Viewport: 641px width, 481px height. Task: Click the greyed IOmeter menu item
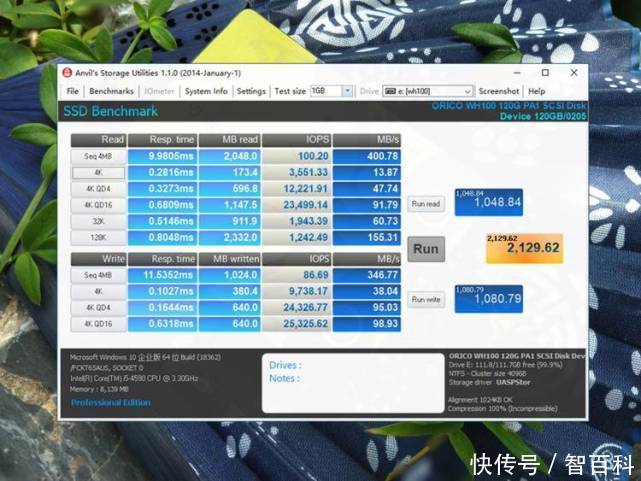click(159, 91)
